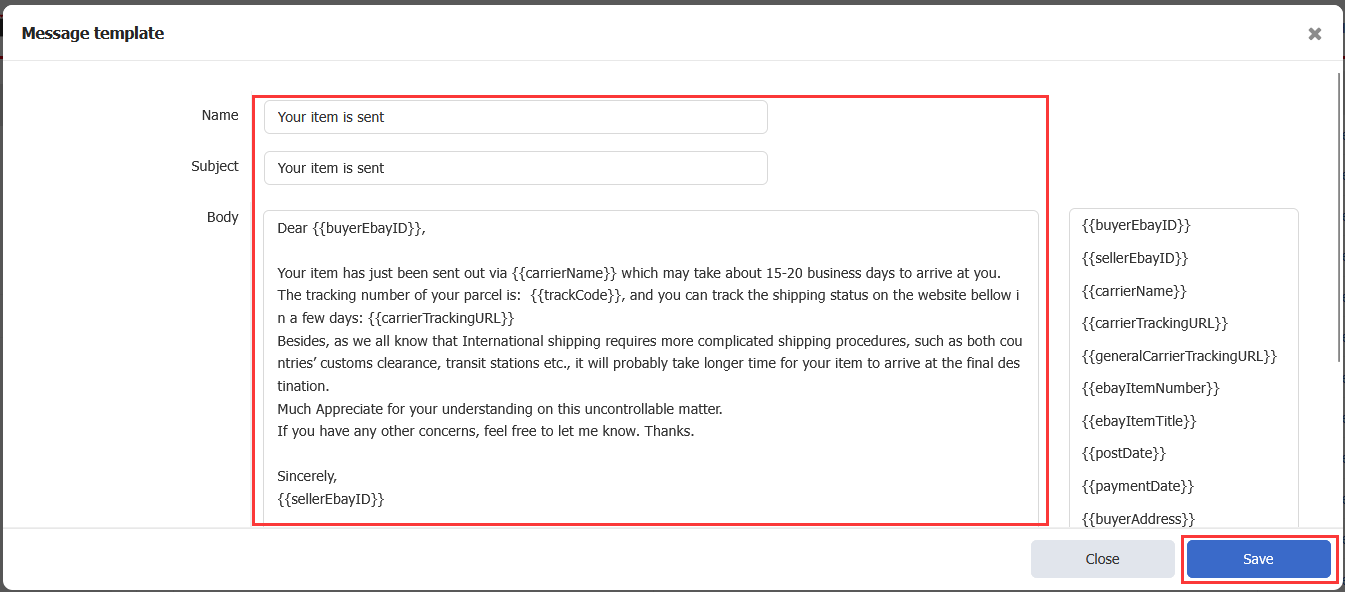
Task: Click the Subject field label
Action: click(215, 166)
